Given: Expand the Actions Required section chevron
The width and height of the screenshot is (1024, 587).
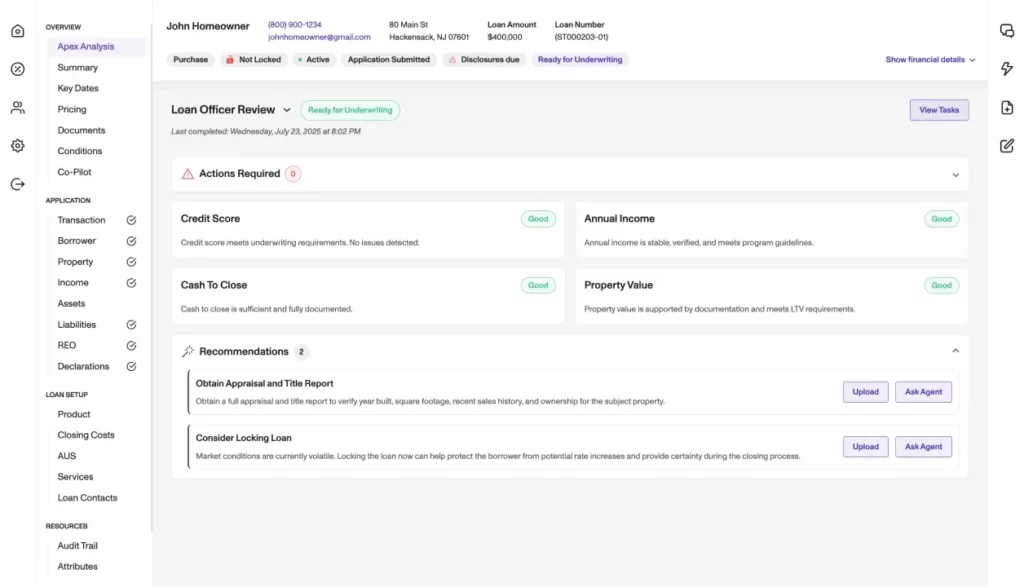Looking at the screenshot, I should coord(955,174).
